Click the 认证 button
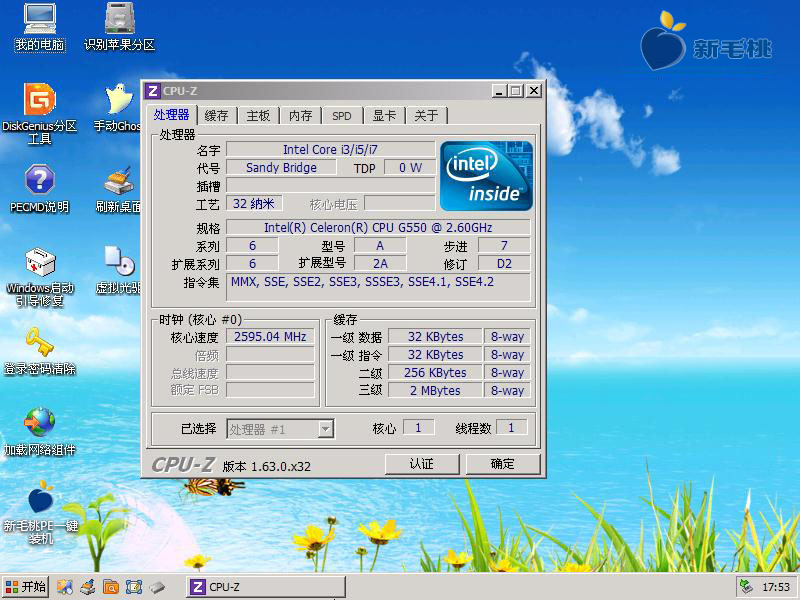 pyautogui.click(x=422, y=464)
